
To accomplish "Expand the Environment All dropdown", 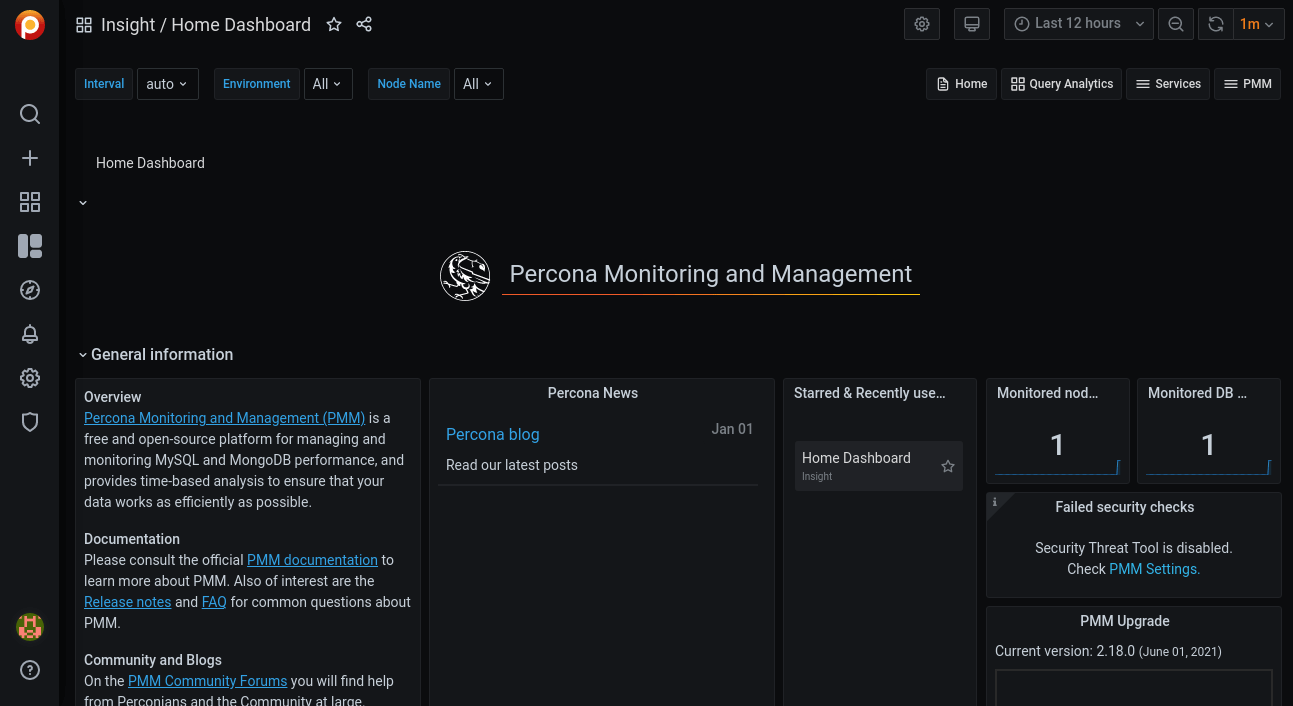I will coord(327,84).
